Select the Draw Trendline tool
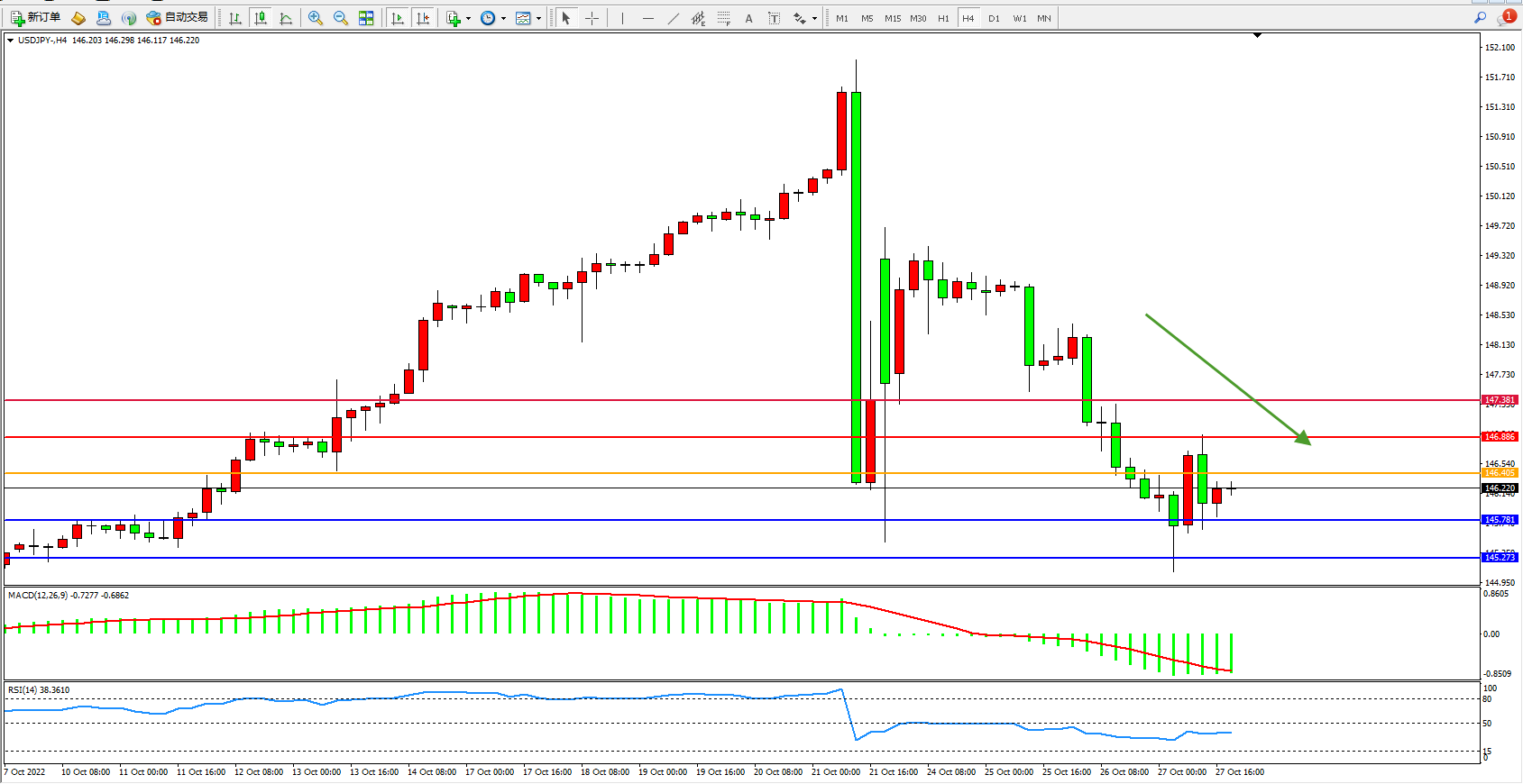The width and height of the screenshot is (1523, 784). 674,18
